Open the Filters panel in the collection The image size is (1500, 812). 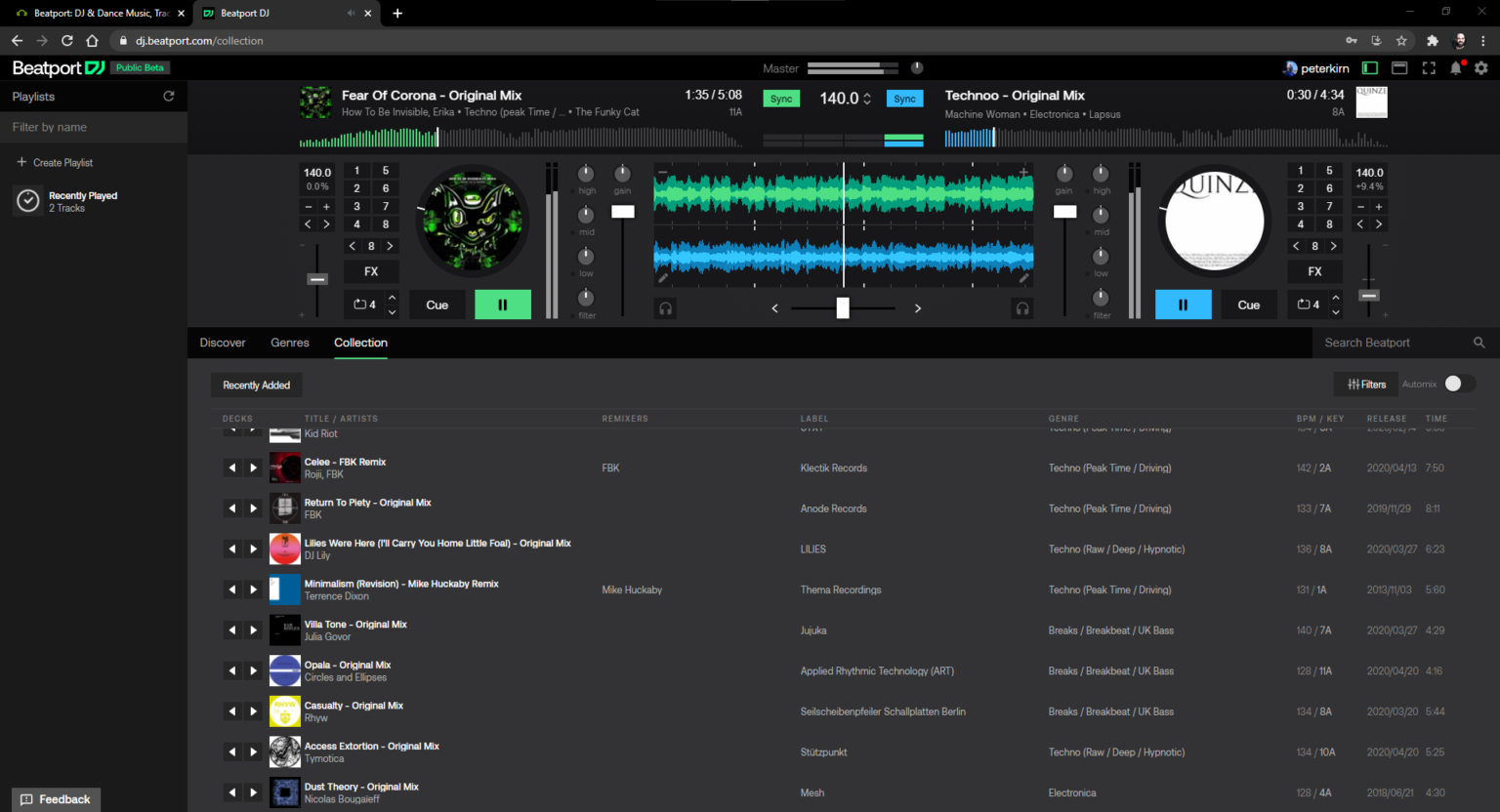pos(1365,384)
